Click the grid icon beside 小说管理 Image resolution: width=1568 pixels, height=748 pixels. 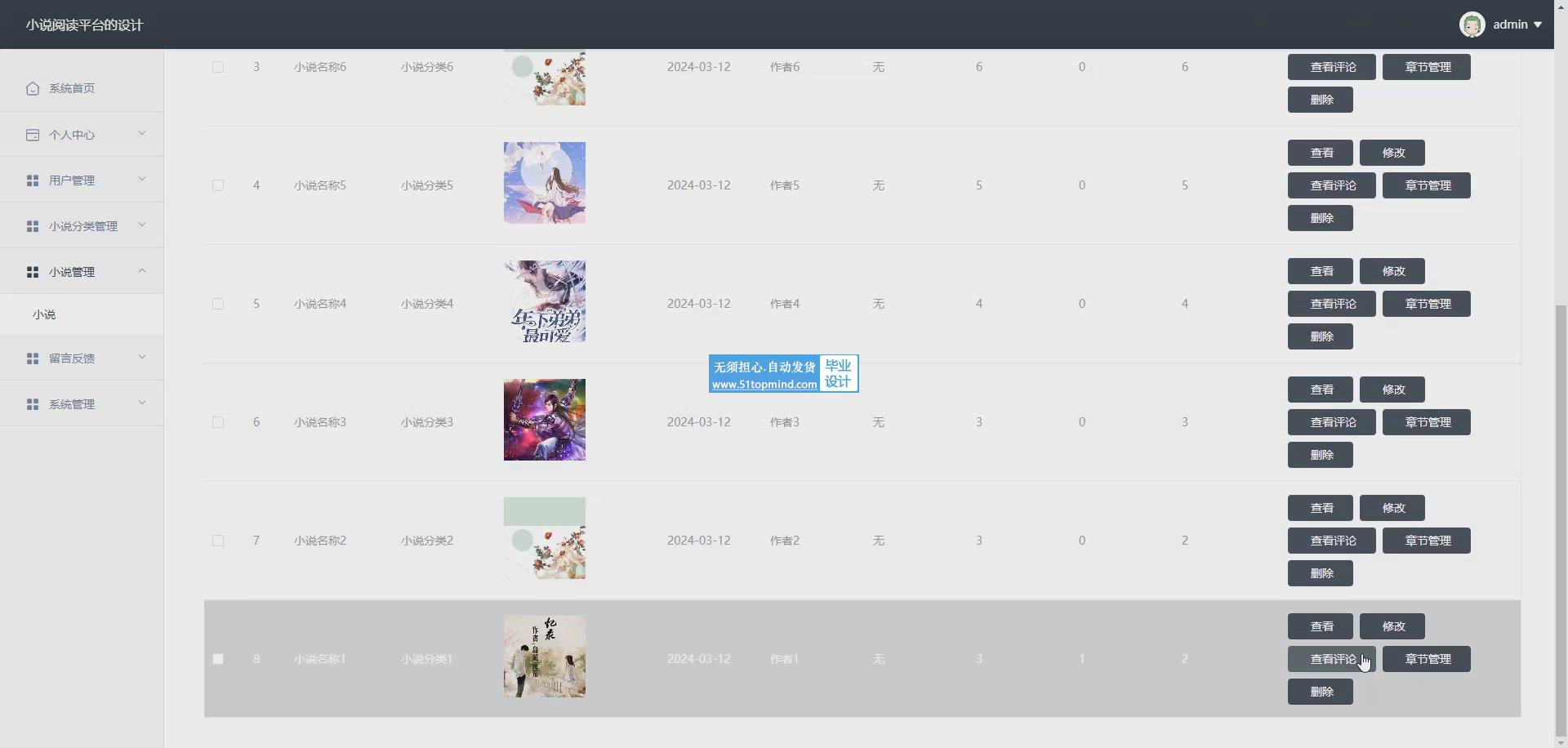pyautogui.click(x=33, y=272)
